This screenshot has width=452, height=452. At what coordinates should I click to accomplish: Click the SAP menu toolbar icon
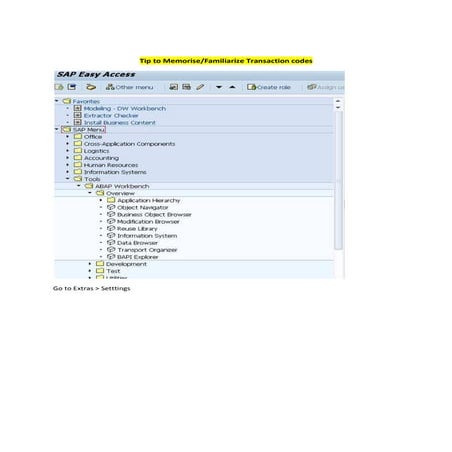tap(72, 87)
